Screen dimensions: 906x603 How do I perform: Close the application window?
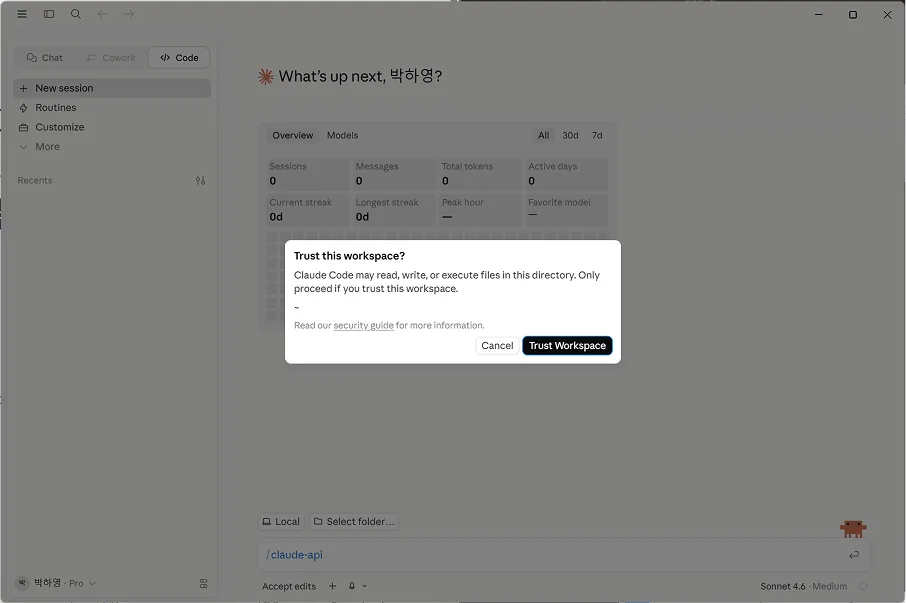pos(888,14)
